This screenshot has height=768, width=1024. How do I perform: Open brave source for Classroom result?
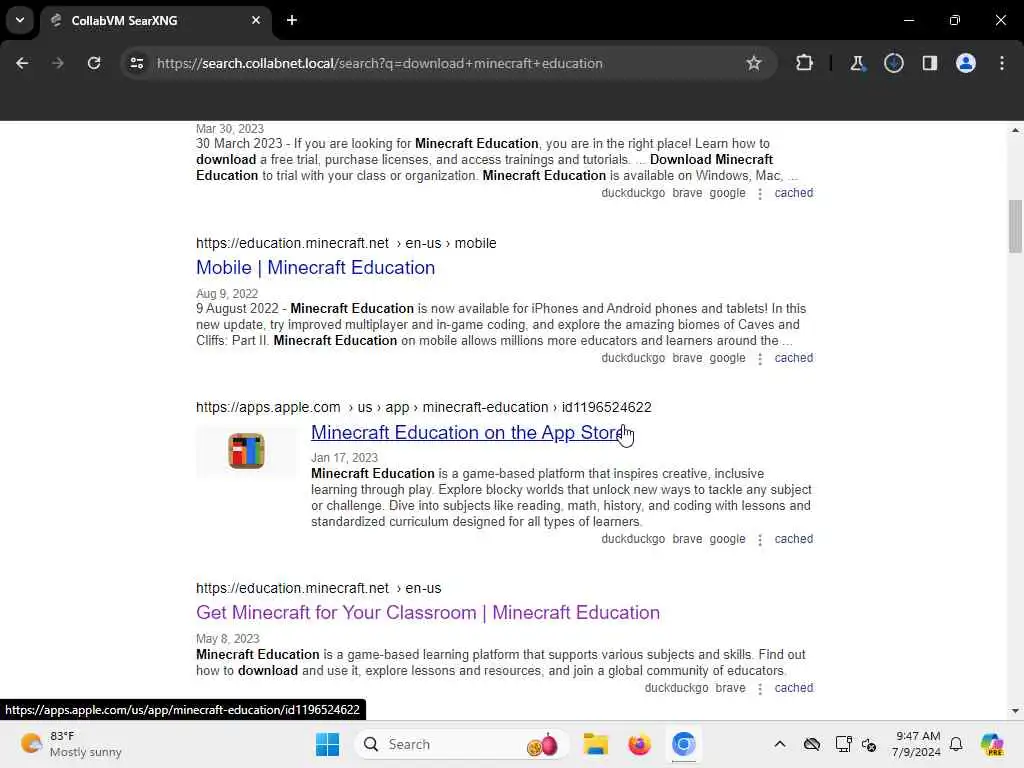click(730, 688)
